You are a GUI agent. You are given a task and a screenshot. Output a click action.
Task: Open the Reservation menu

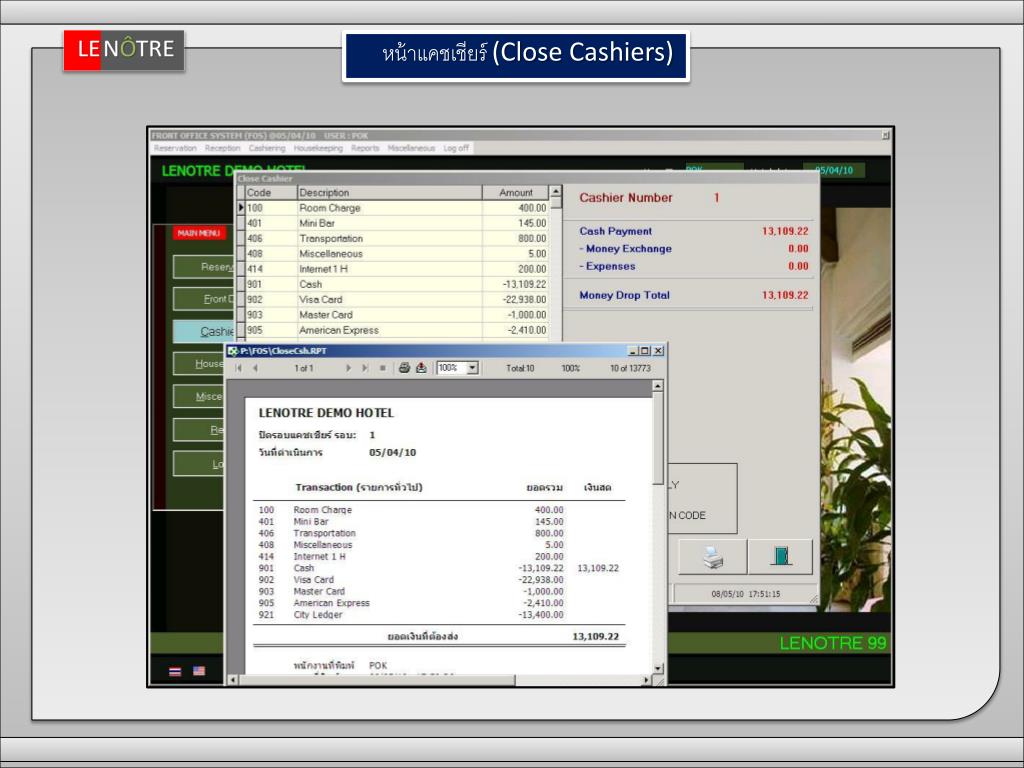[x=176, y=148]
